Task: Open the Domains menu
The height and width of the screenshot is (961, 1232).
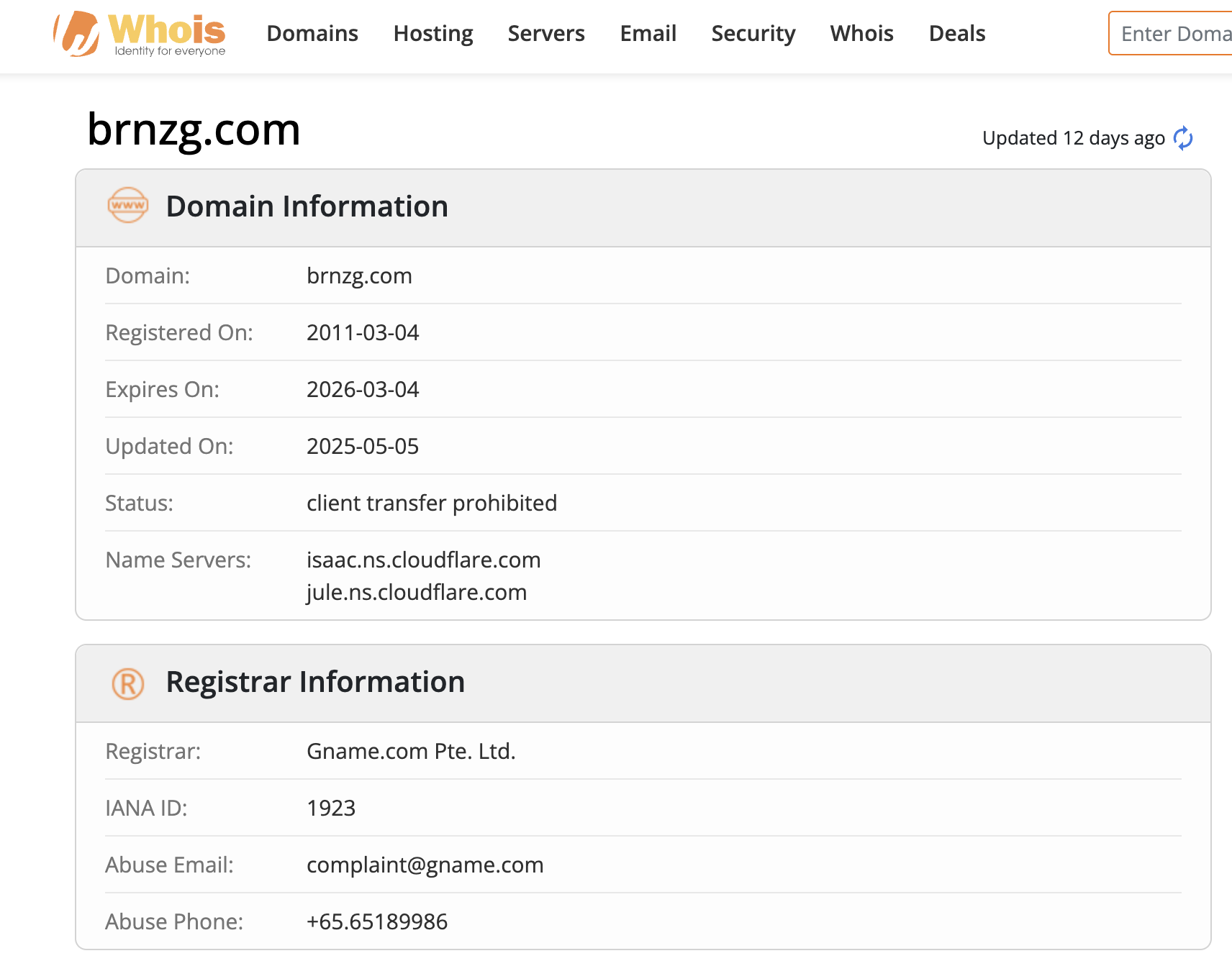Action: (x=312, y=34)
